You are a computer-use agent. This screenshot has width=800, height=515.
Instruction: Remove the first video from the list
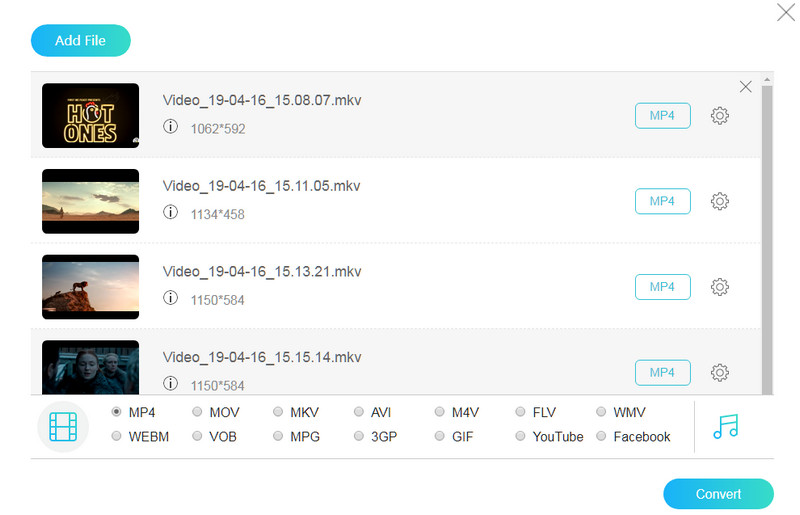coord(745,87)
